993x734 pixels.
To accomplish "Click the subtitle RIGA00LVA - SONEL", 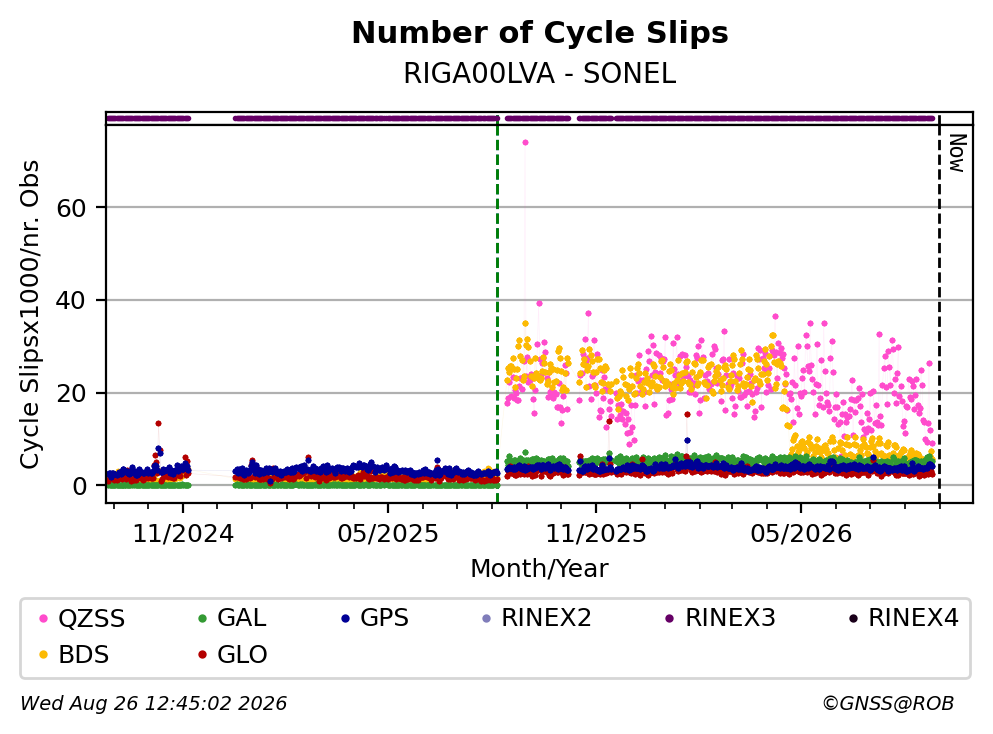I will (540, 73).
